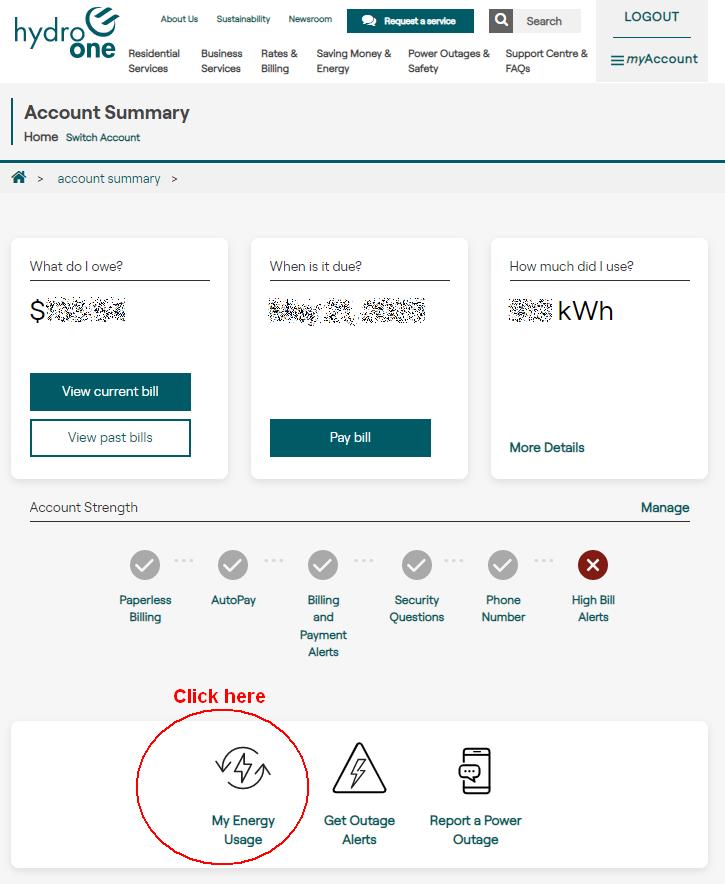Click the Get Outage Alerts warning icon
This screenshot has width=725, height=884.
[x=359, y=768]
